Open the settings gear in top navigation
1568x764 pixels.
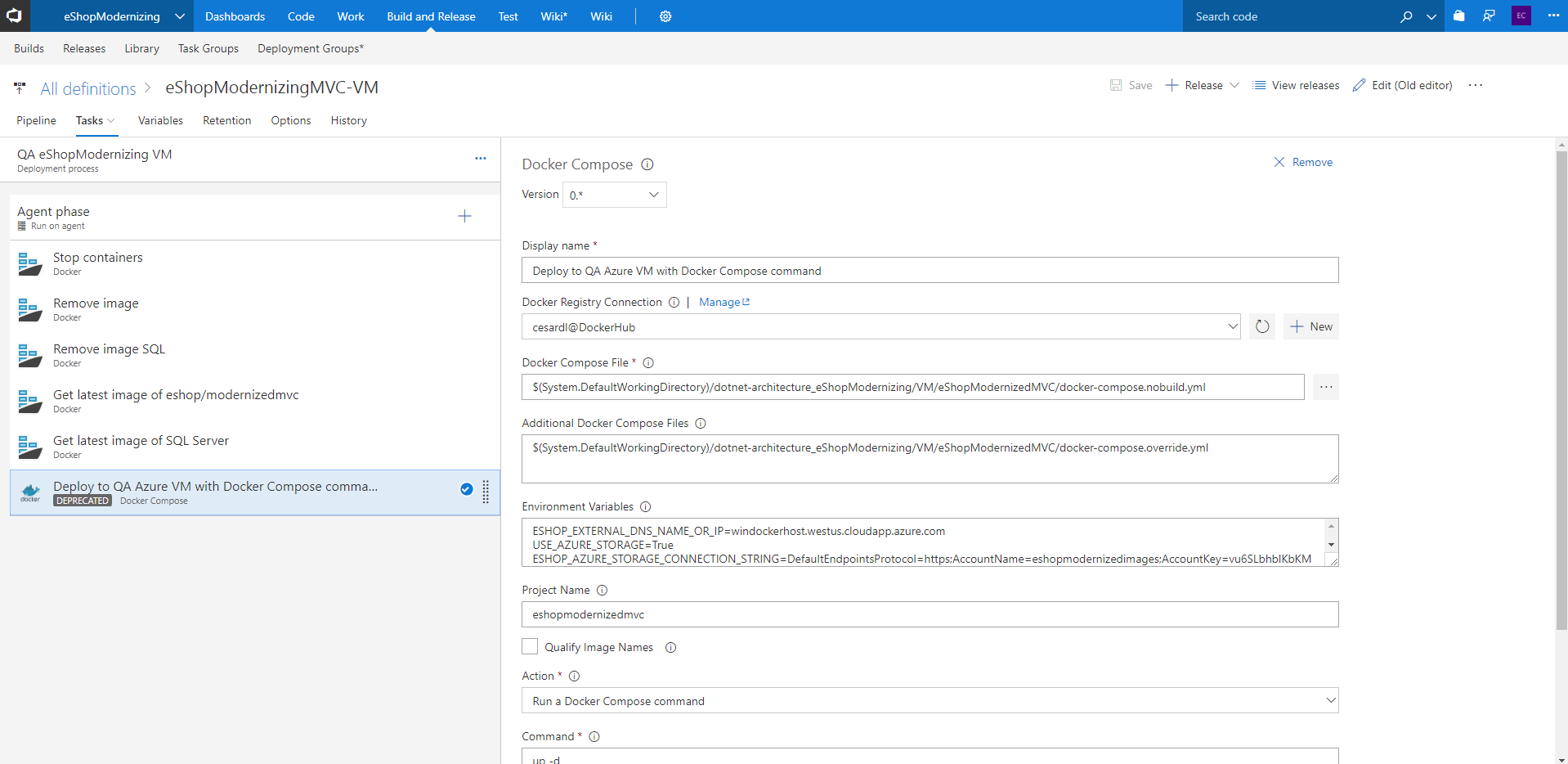click(x=665, y=16)
